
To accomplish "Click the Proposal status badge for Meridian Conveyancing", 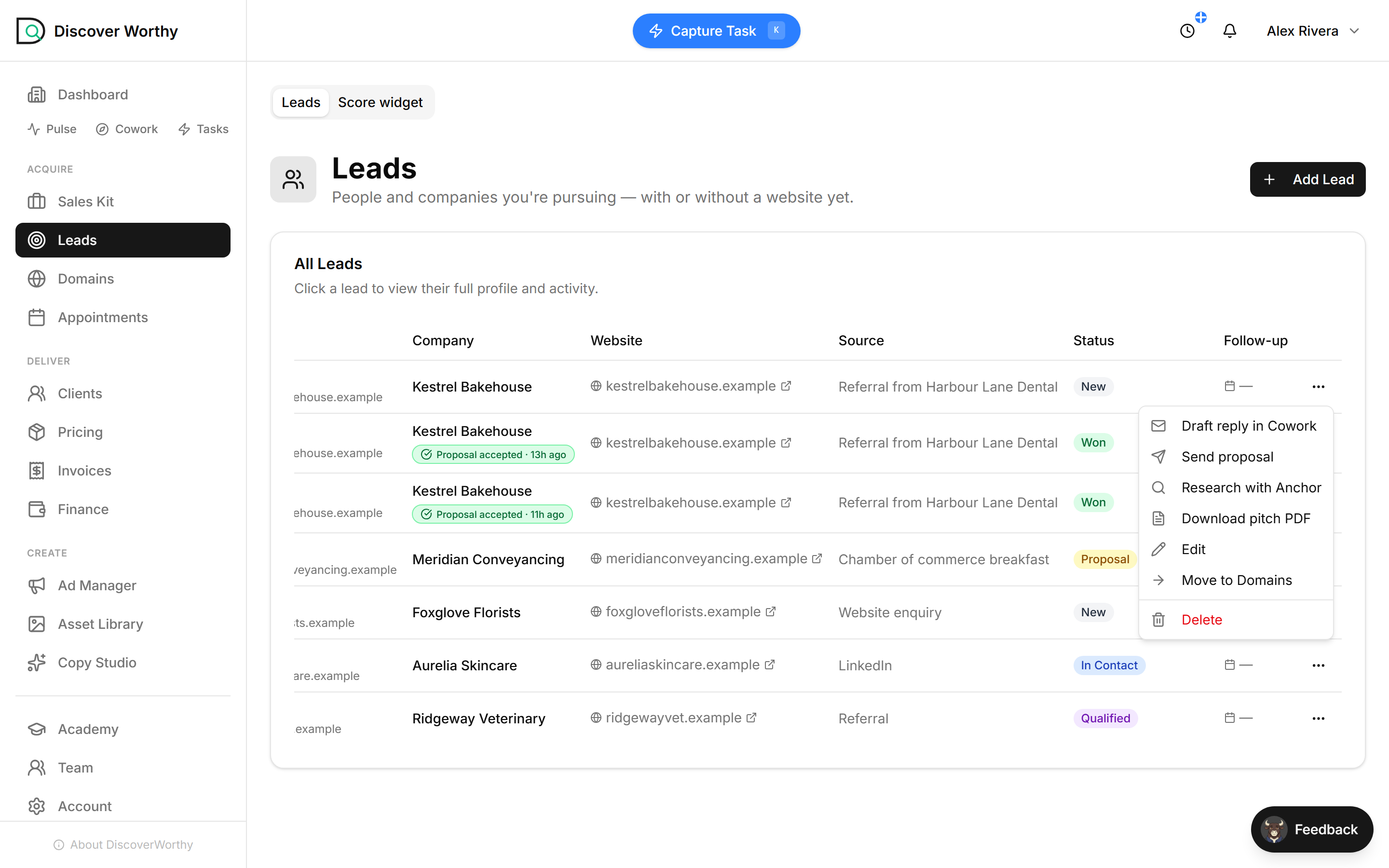I will pos(1104,559).
